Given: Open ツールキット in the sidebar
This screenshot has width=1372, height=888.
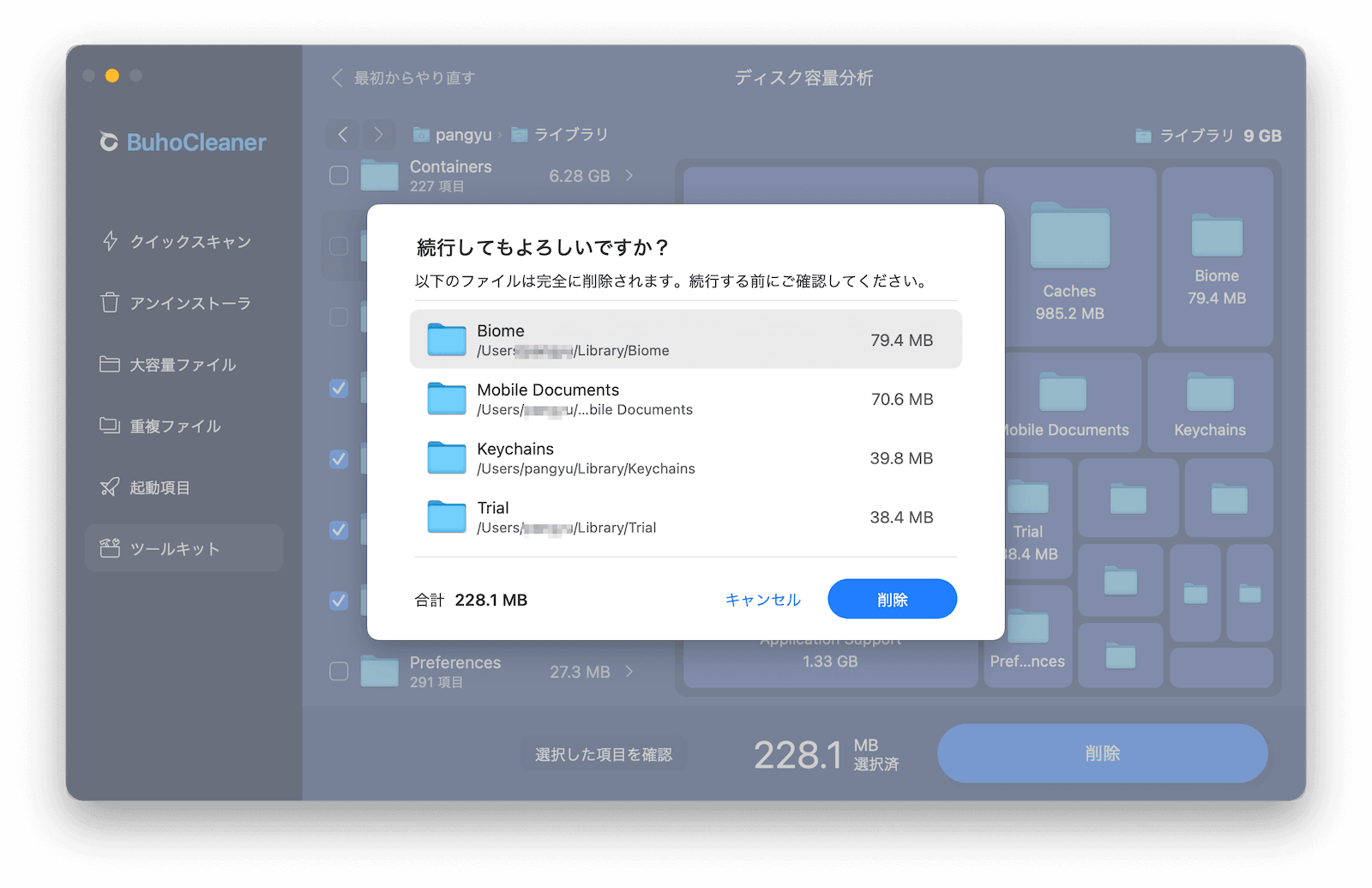Looking at the screenshot, I should 184,548.
